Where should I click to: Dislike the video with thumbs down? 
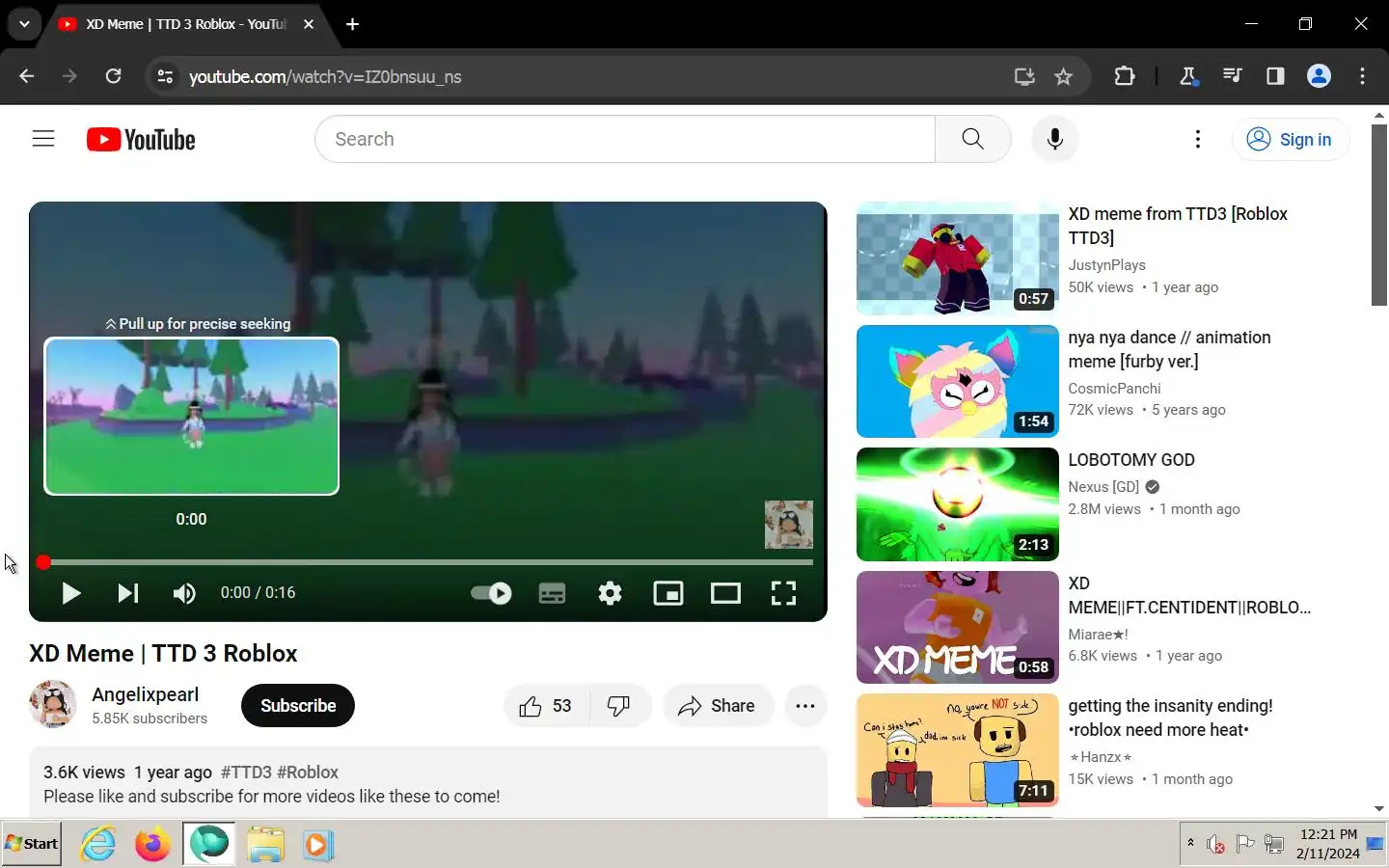(619, 706)
